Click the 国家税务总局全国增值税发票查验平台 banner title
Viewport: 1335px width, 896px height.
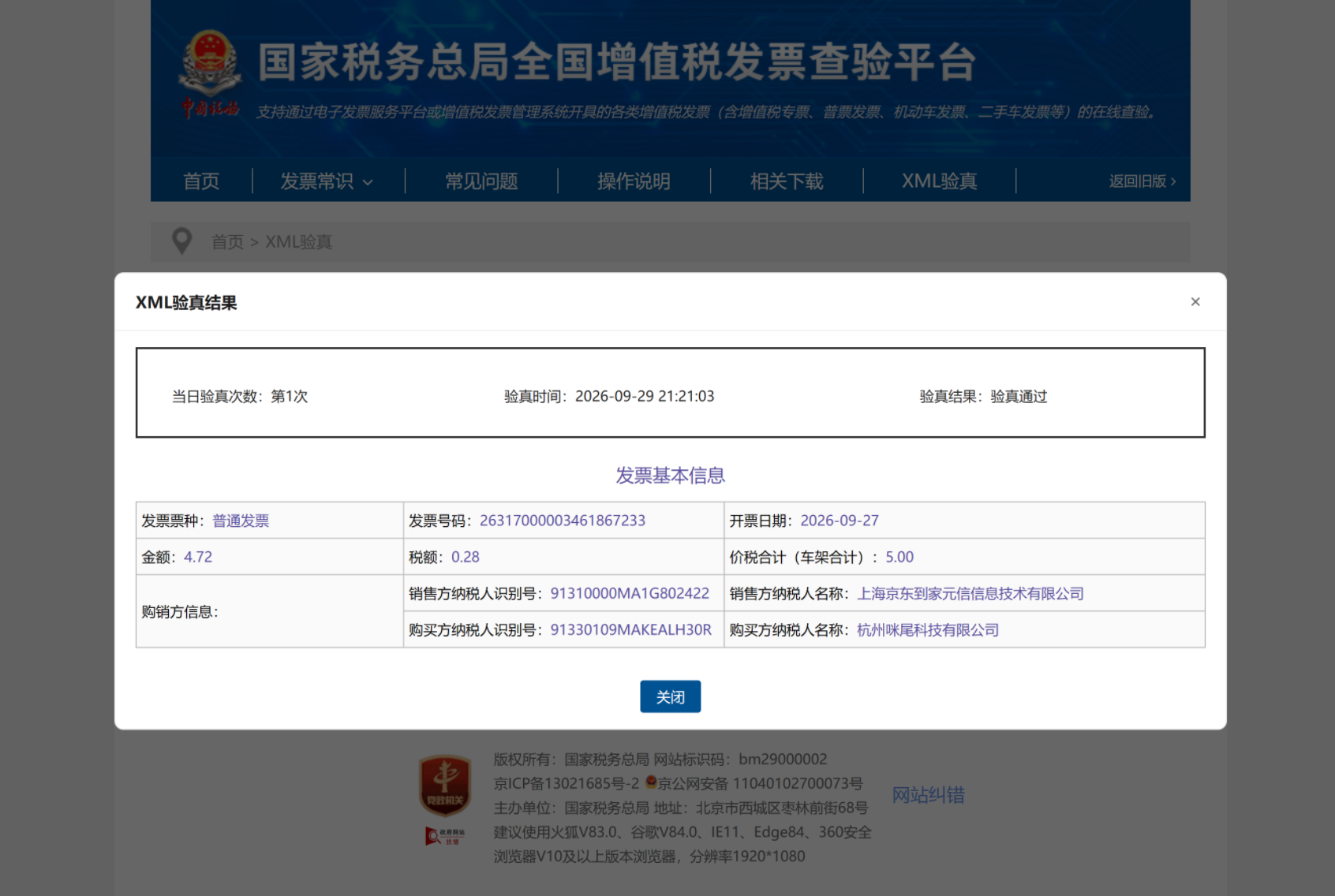pyautogui.click(x=617, y=62)
